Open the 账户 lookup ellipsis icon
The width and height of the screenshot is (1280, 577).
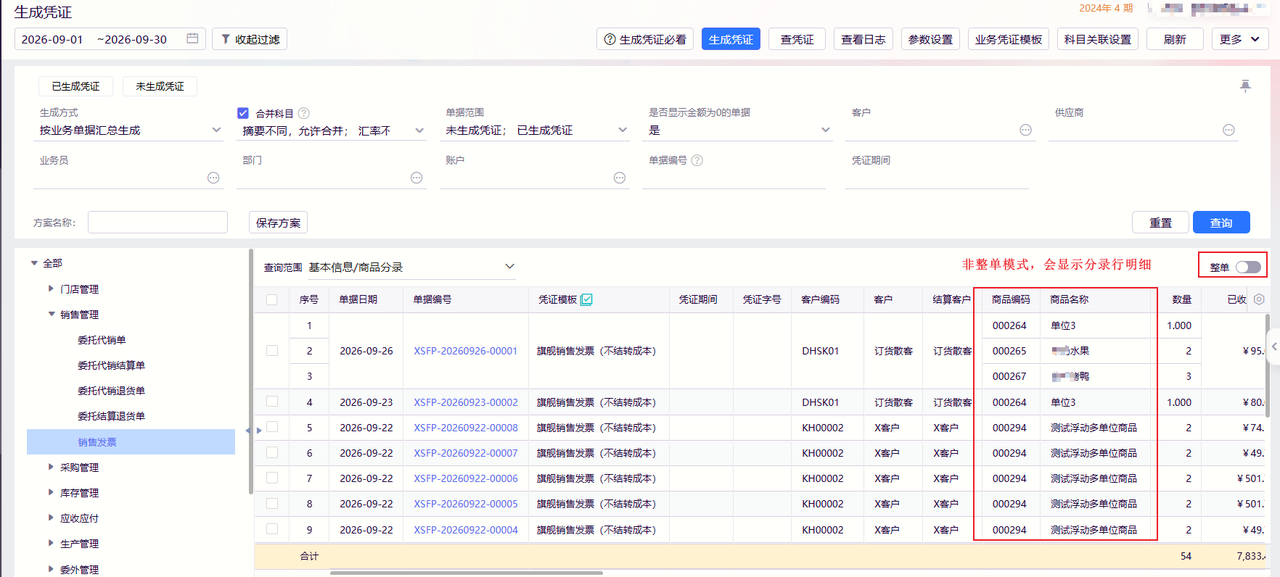[620, 178]
